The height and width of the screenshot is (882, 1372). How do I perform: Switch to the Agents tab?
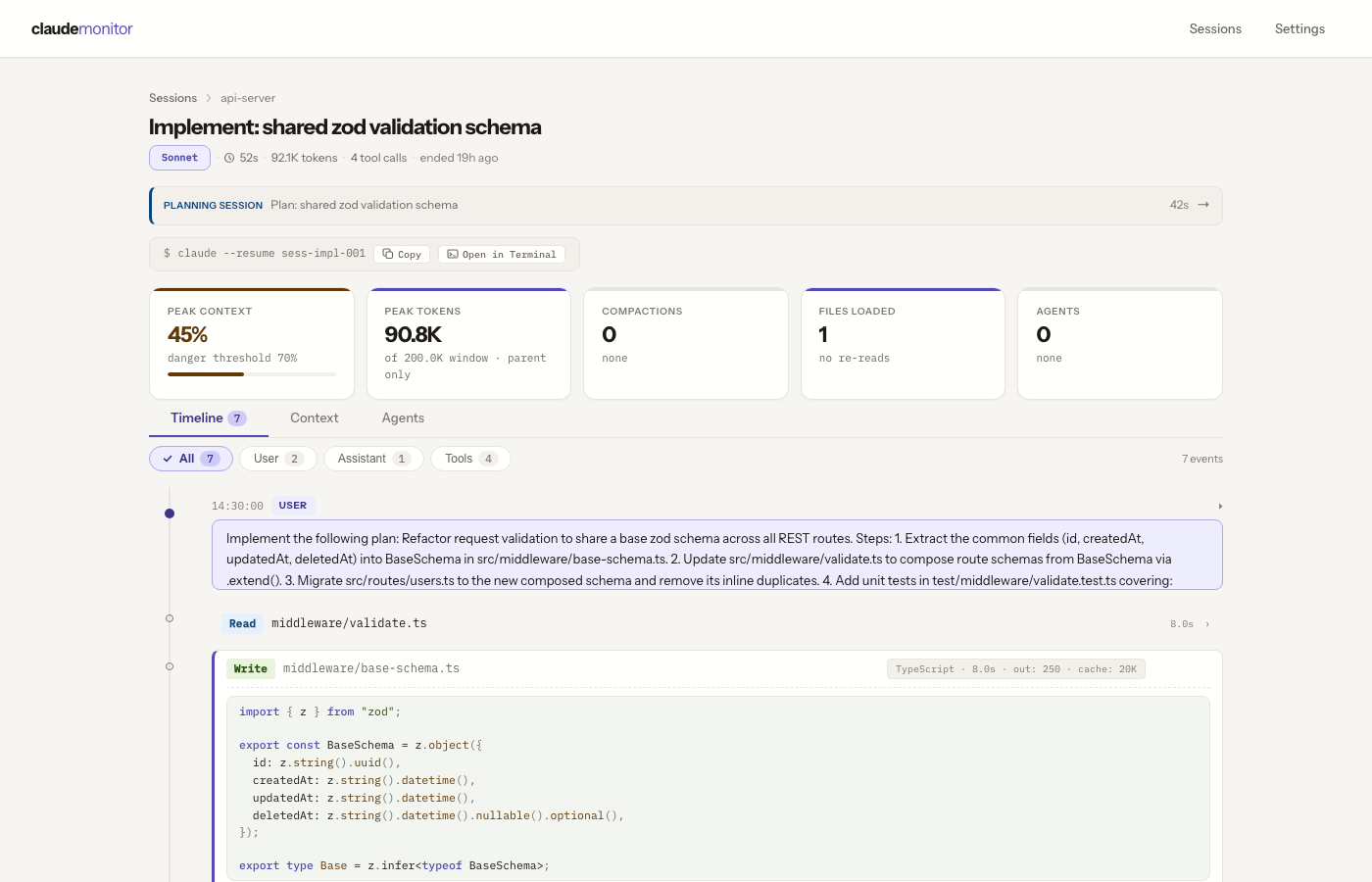403,418
